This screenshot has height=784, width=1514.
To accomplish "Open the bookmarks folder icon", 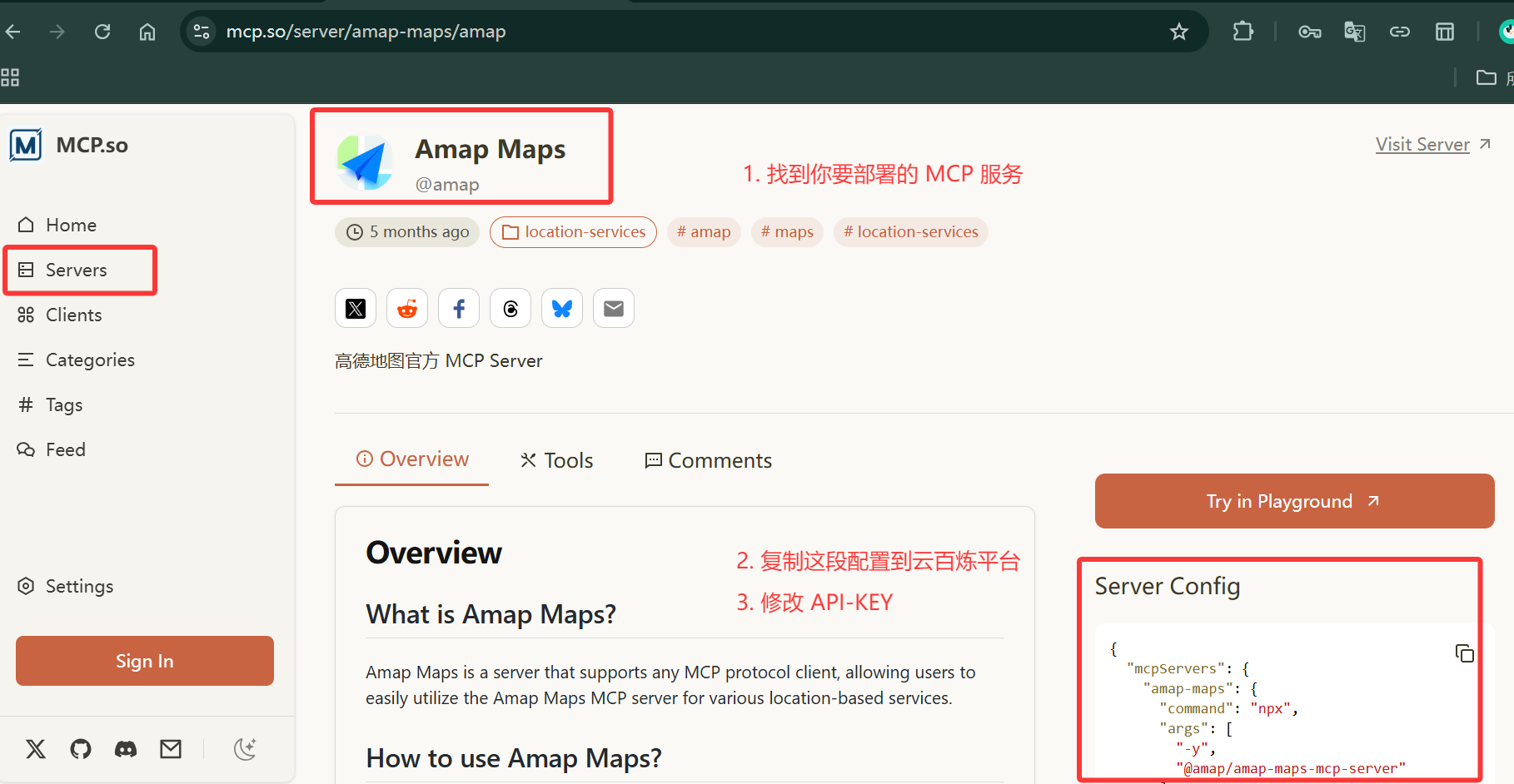I will (x=1486, y=77).
